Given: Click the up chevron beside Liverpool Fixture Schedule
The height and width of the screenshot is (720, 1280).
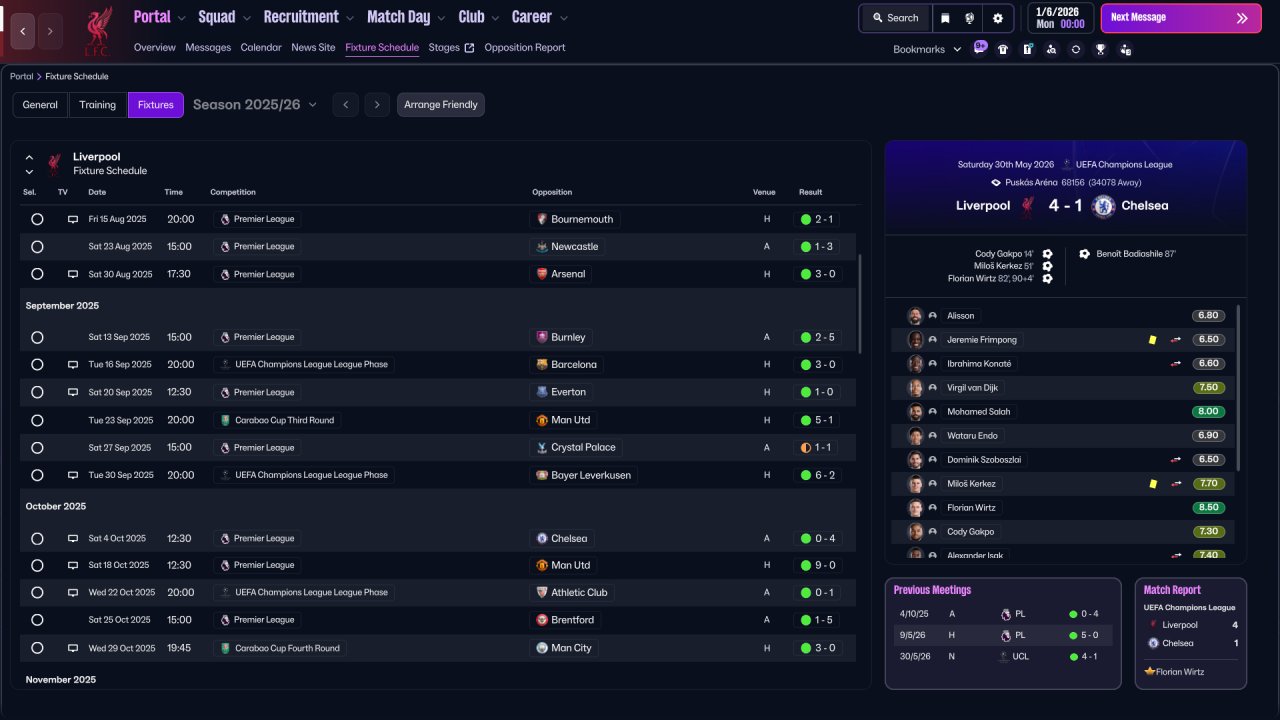Looking at the screenshot, I should (x=29, y=157).
